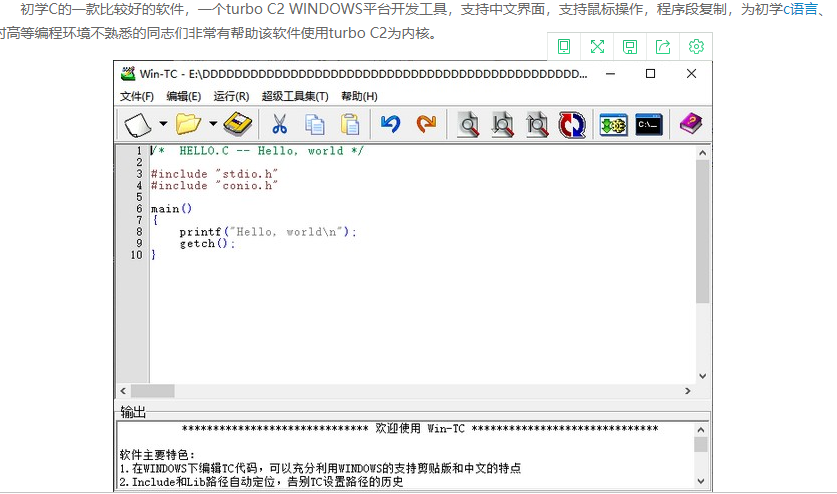Click the #include "stdio.h" line

[x=214, y=174]
